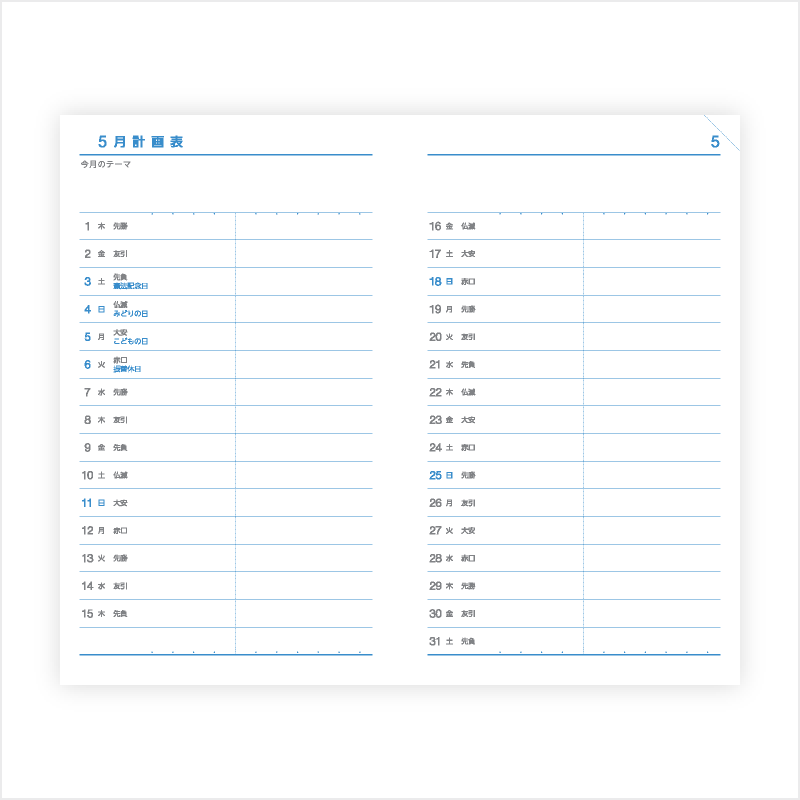Screen dimensions: 800x800
Task: Select the May 15 Thursday row
Action: pyautogui.click(x=226, y=614)
